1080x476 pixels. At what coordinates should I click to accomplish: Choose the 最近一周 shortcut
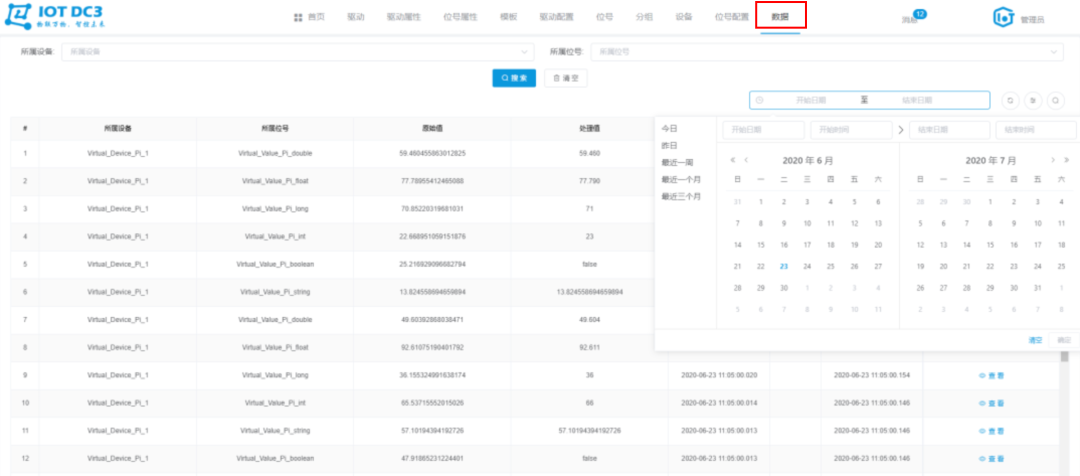[x=677, y=163]
